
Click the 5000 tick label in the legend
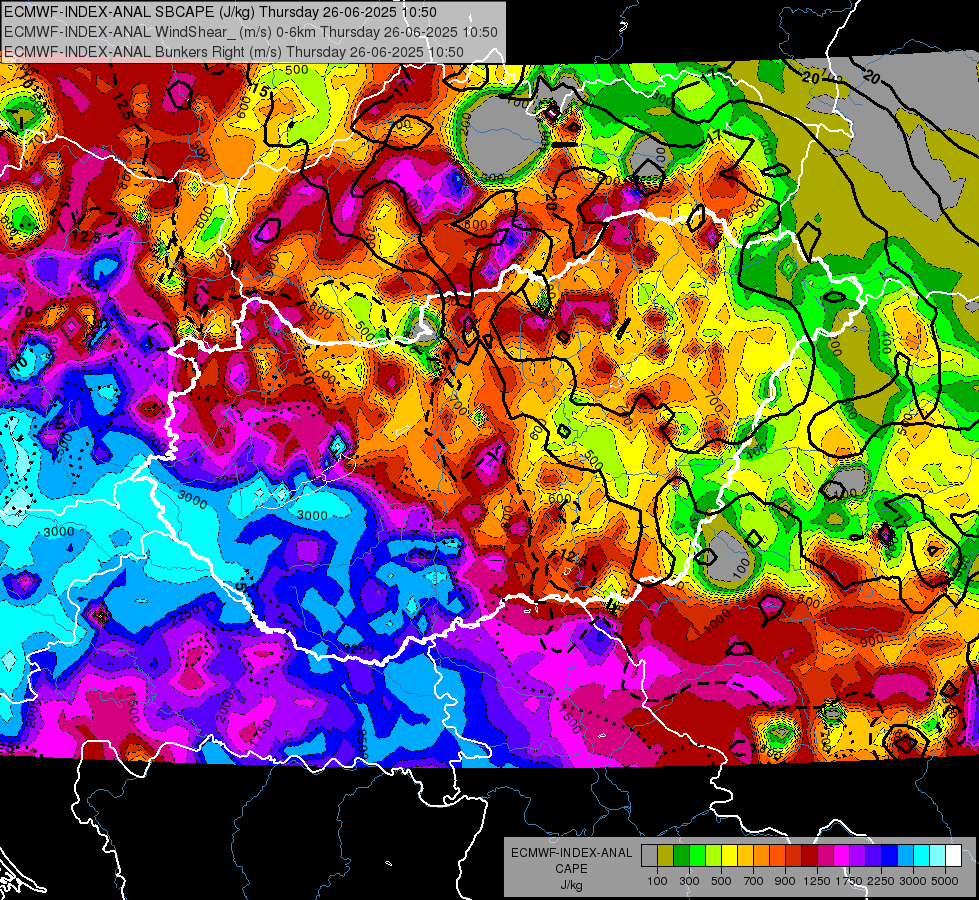[x=944, y=881]
